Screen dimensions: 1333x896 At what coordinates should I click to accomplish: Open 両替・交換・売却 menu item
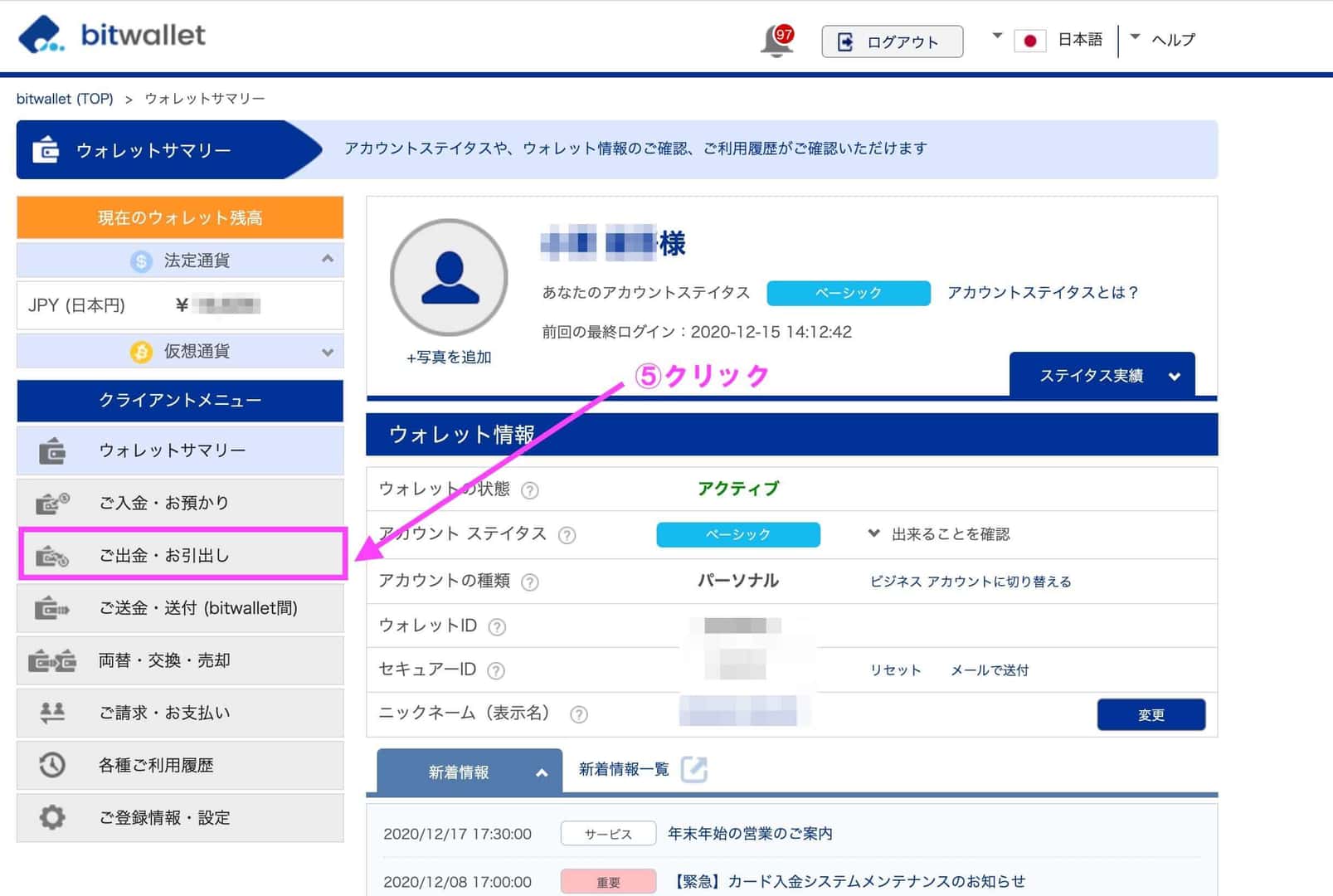pos(180,660)
